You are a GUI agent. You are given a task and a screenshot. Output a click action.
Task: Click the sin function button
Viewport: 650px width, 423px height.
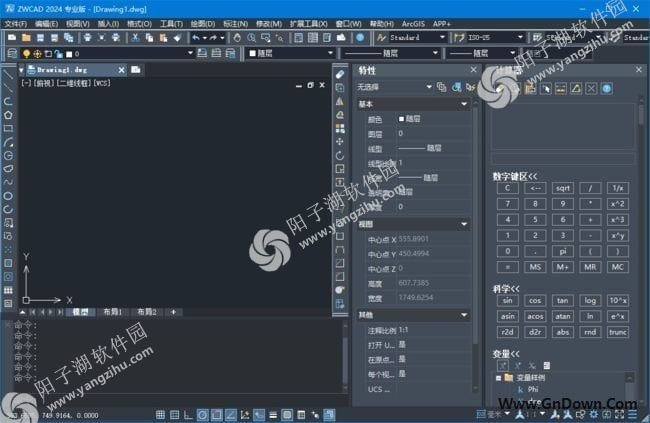(507, 301)
